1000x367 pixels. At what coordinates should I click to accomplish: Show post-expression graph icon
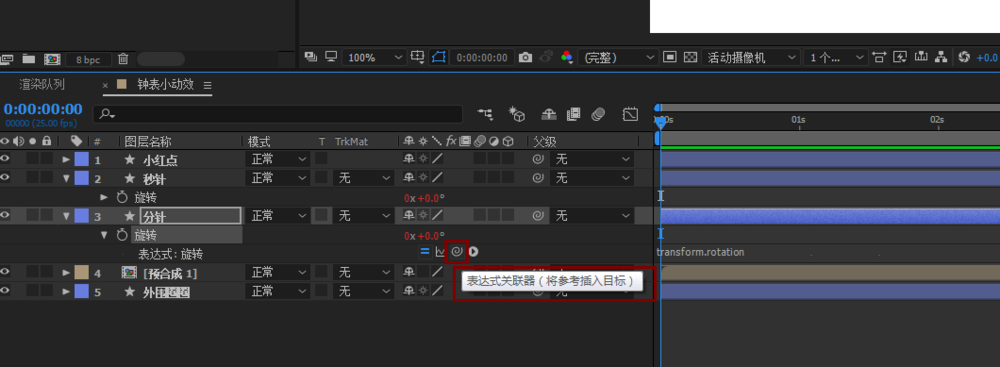[439, 251]
